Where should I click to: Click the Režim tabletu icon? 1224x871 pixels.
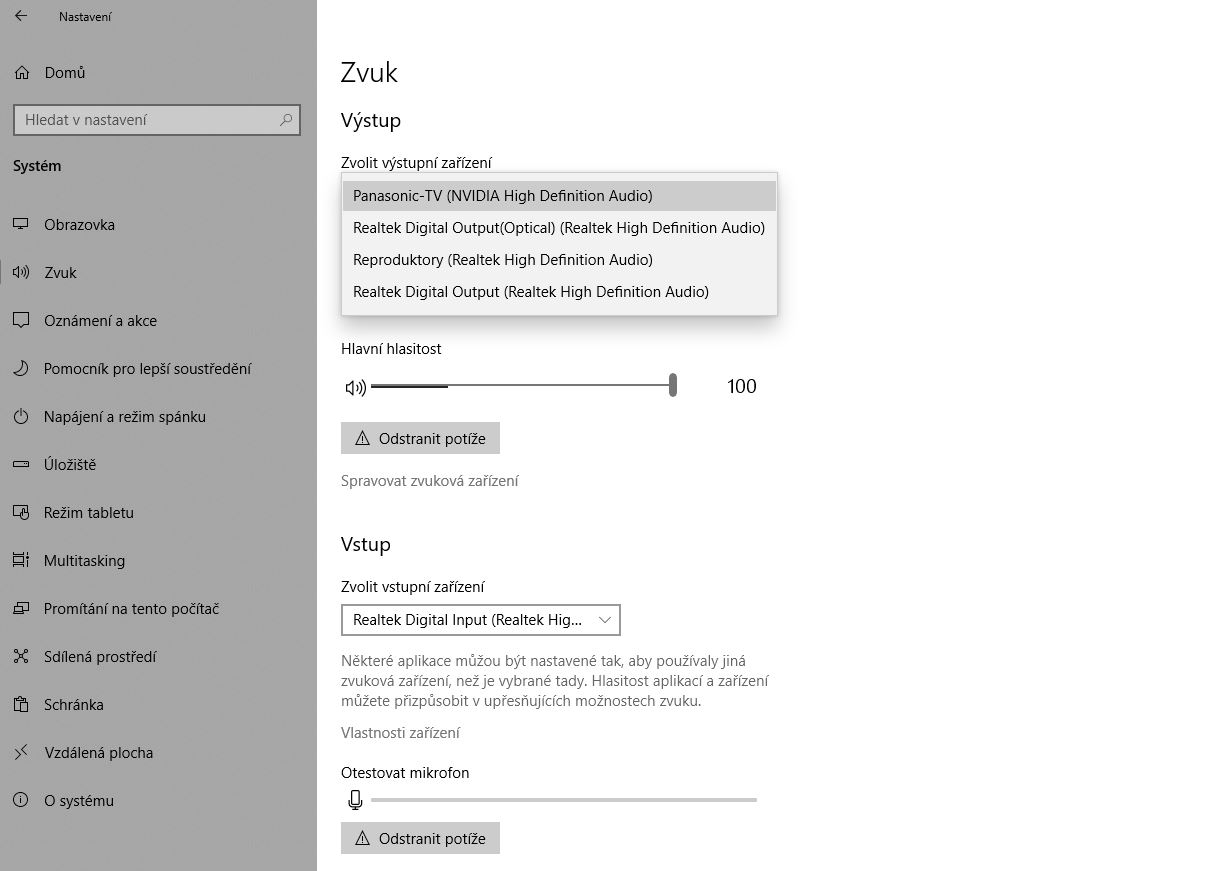pyautogui.click(x=21, y=513)
